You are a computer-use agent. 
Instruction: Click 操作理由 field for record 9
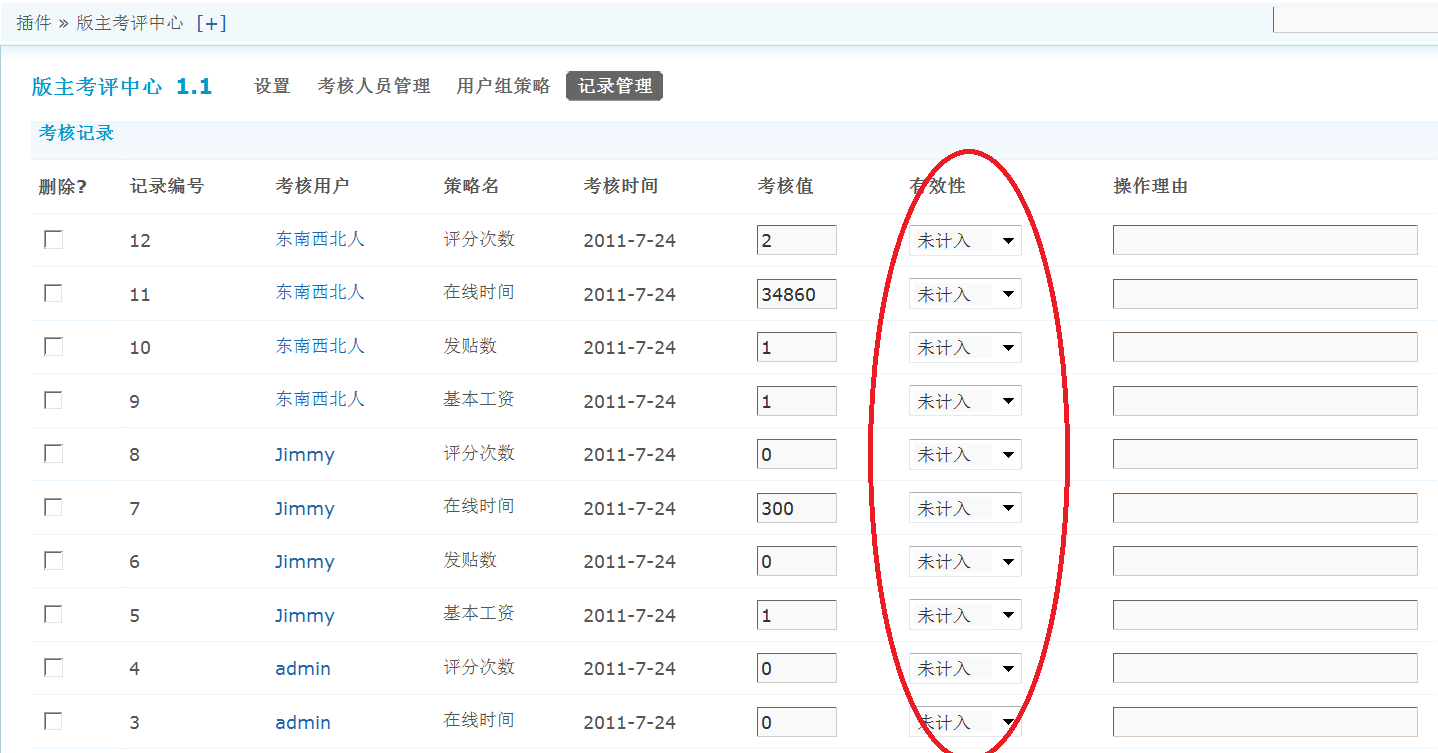(1265, 401)
